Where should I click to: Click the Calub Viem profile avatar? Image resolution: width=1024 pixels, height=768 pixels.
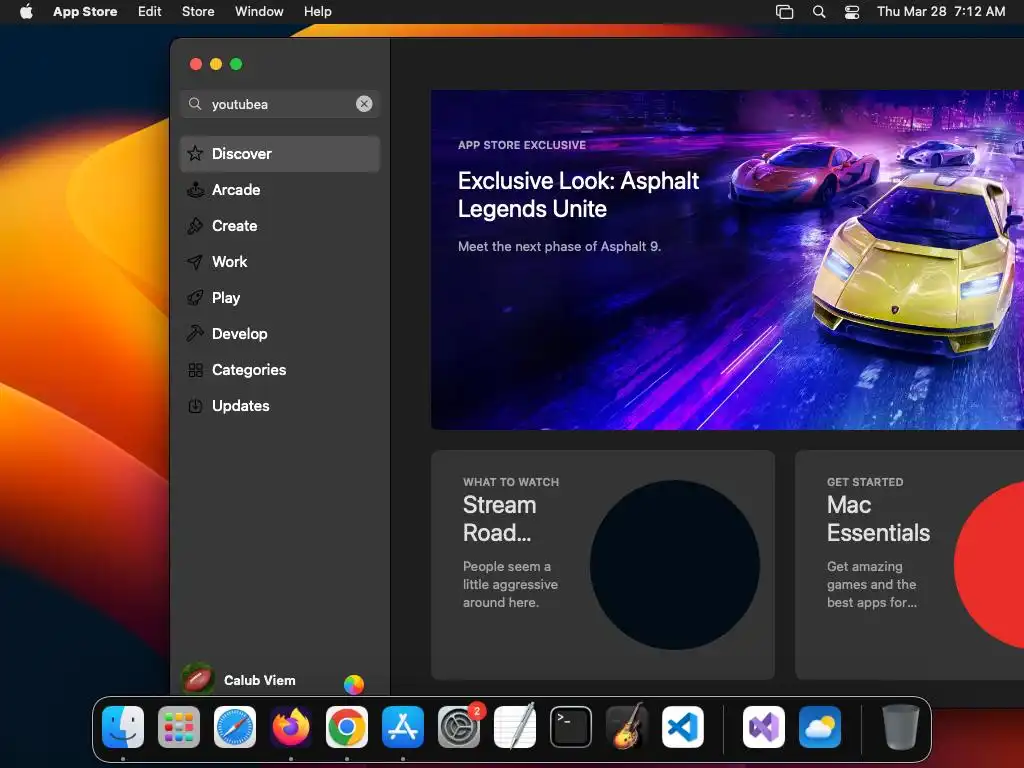tap(198, 679)
